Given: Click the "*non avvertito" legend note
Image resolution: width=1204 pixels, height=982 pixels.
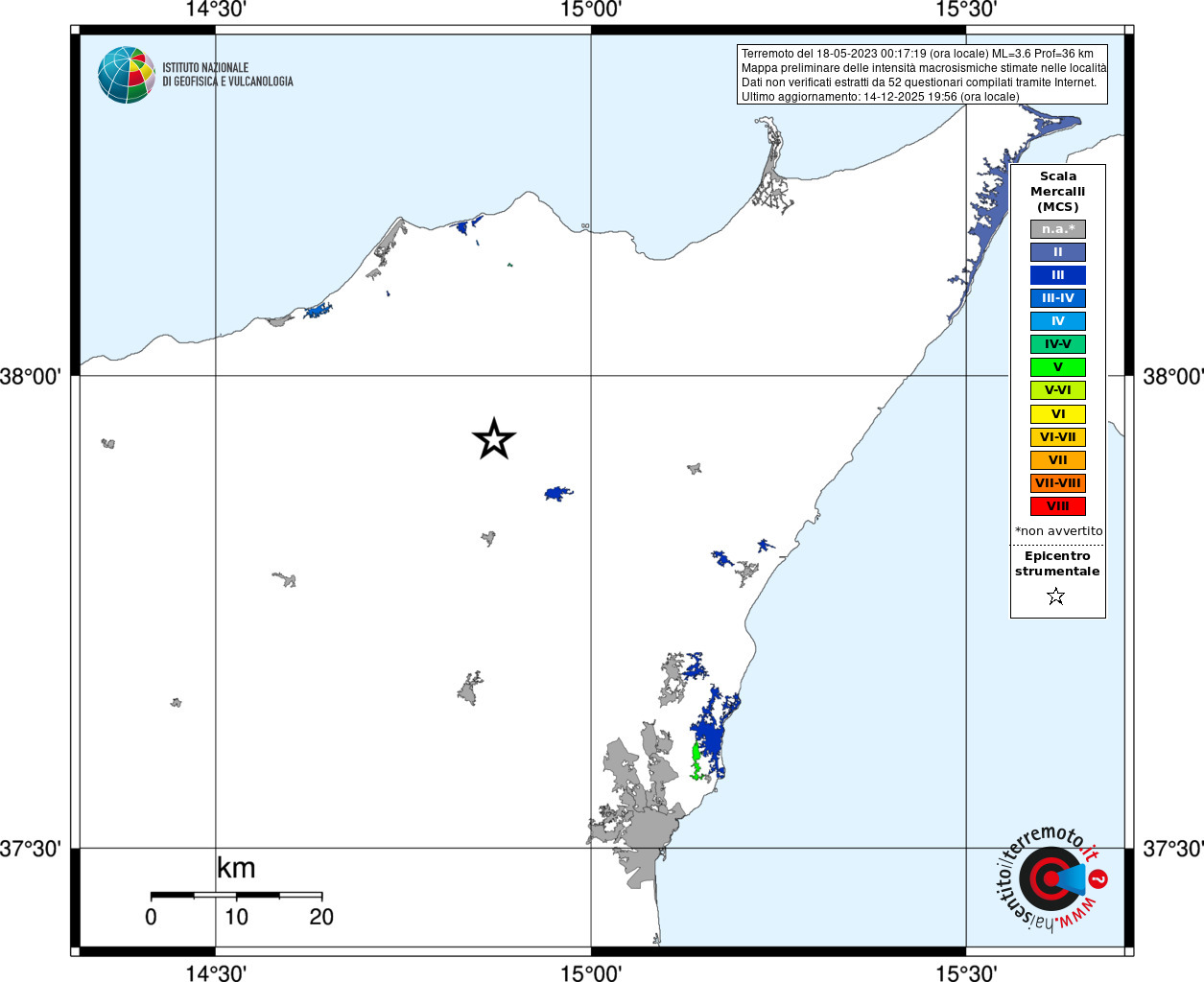Looking at the screenshot, I should 1058,530.
